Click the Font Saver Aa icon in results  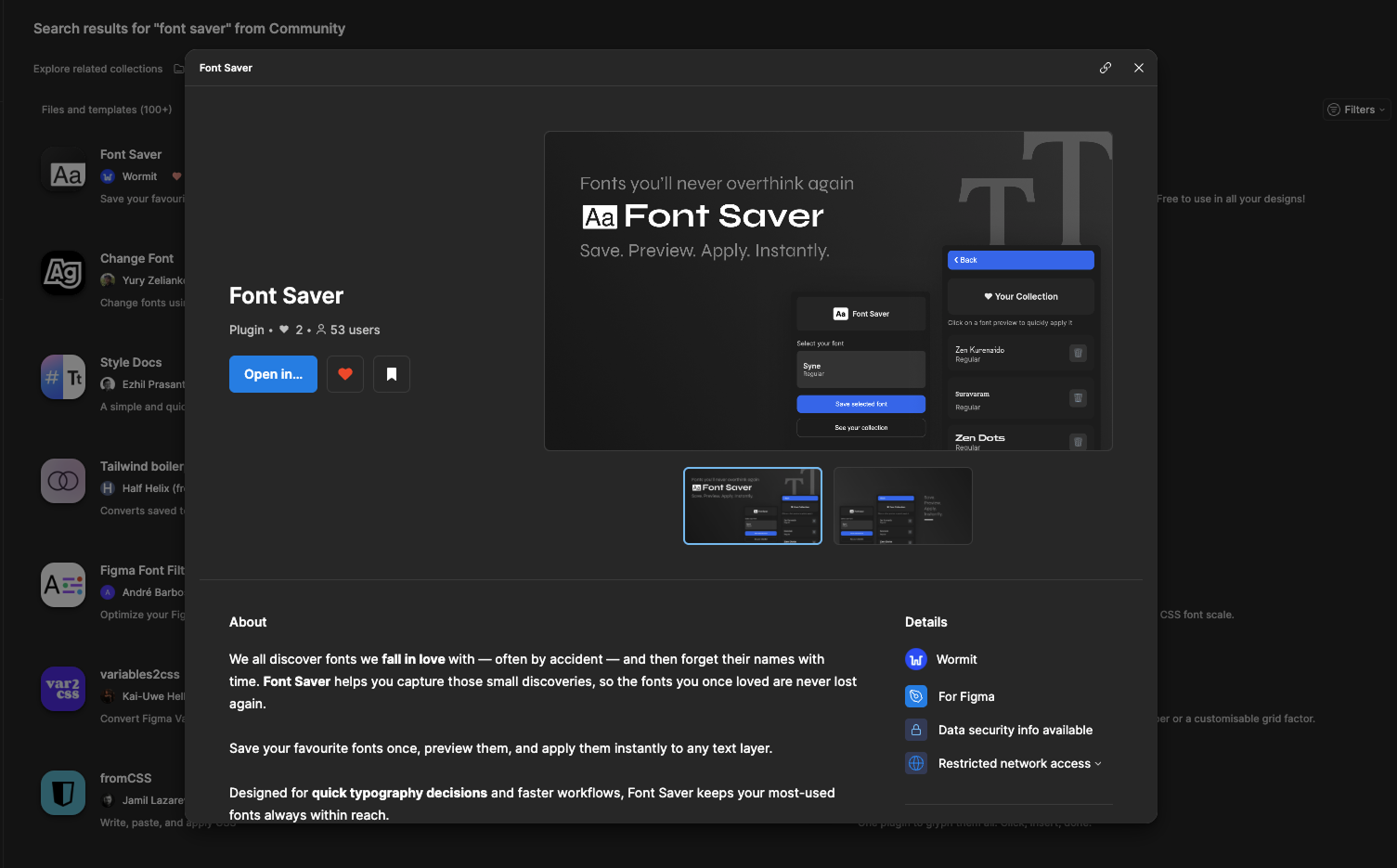(63, 169)
